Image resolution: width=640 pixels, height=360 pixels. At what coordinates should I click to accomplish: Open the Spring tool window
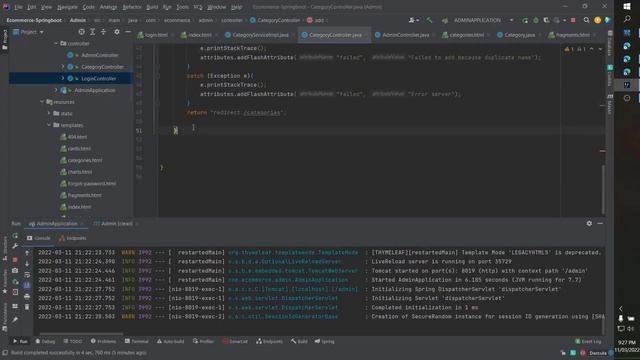pos(324,341)
